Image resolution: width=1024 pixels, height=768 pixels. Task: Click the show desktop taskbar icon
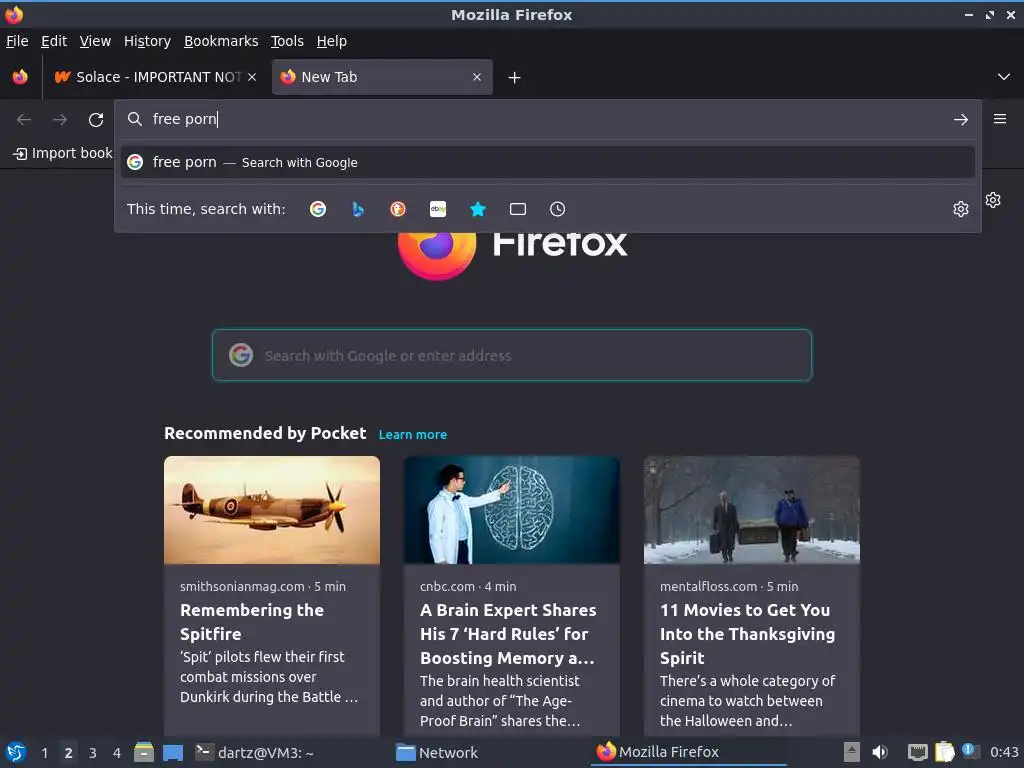pos(173,753)
